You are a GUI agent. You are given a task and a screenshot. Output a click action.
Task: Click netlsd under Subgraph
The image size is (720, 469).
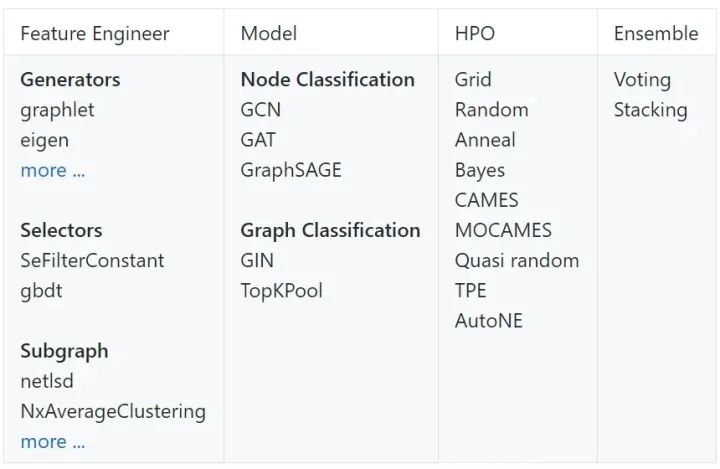point(46,381)
